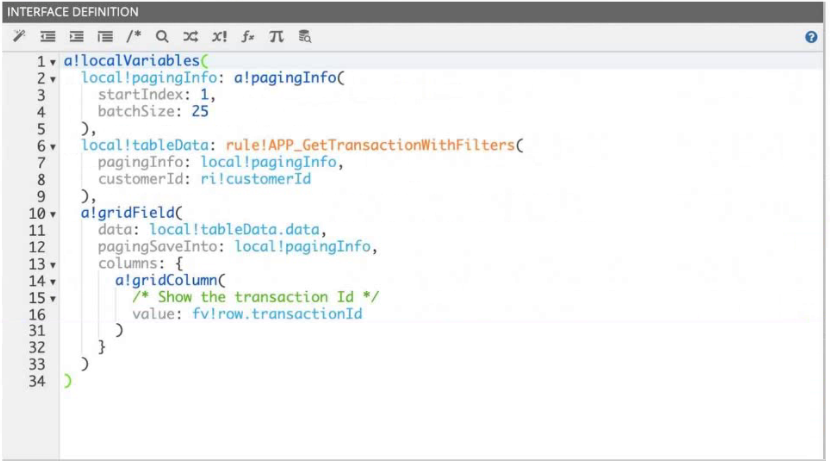
Task: Collapse the a!gridField block at line 10
Action: tap(53, 214)
